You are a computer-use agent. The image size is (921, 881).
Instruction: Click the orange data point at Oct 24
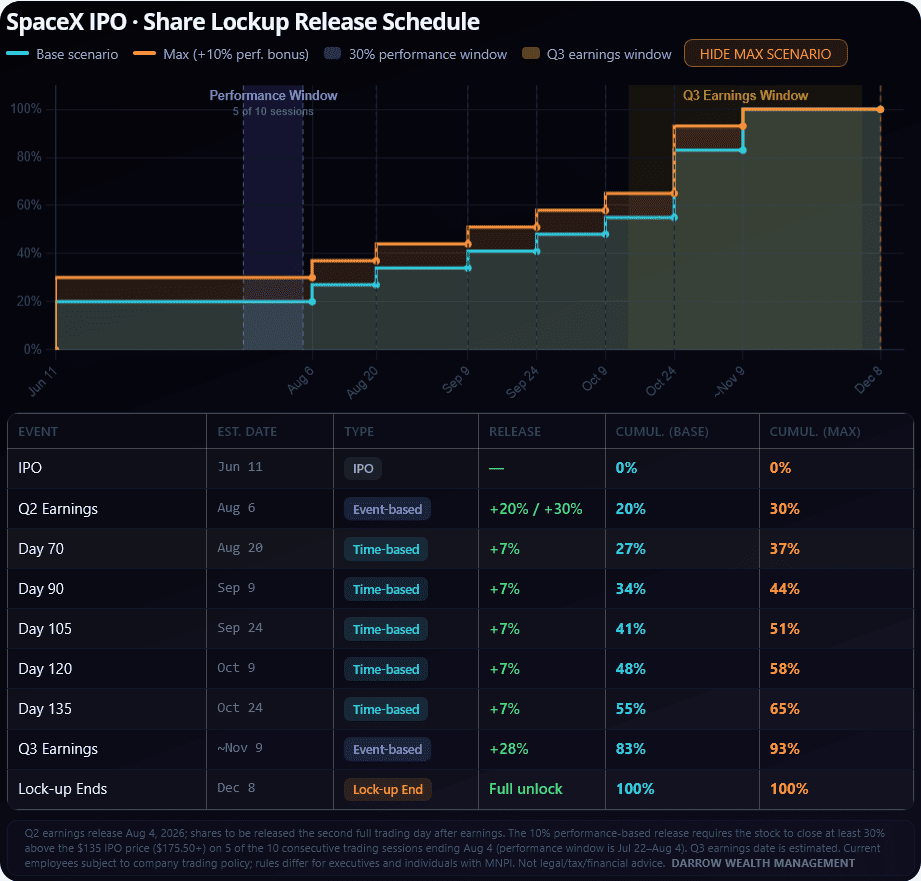point(674,193)
